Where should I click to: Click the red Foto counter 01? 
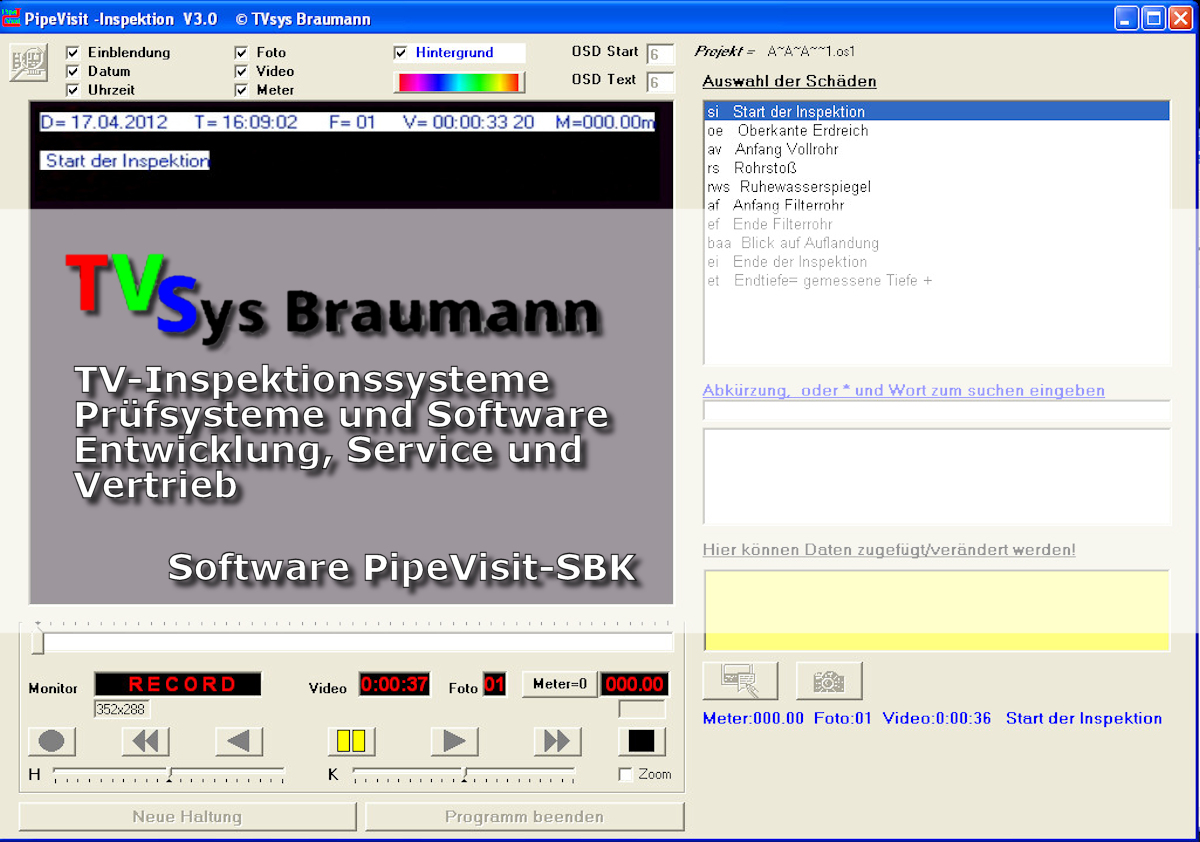[494, 685]
